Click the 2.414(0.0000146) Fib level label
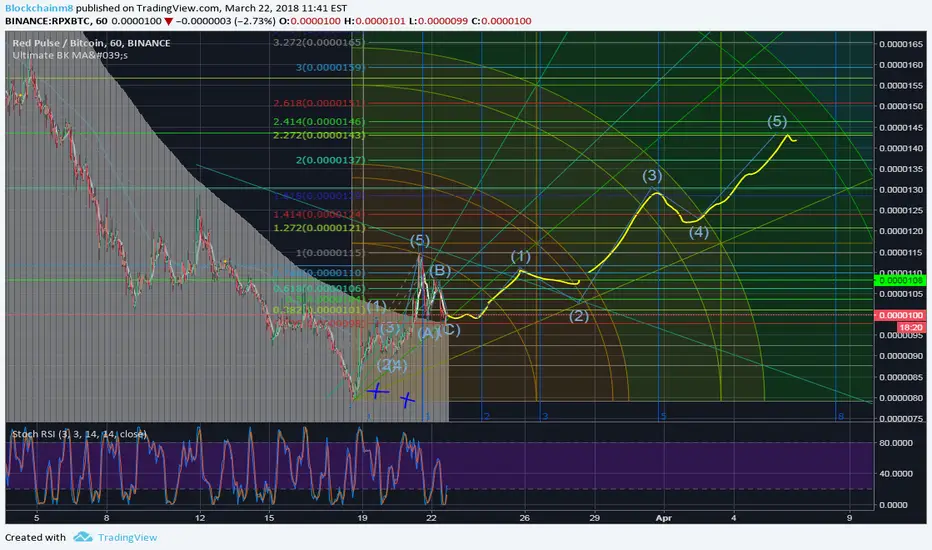 (x=319, y=122)
